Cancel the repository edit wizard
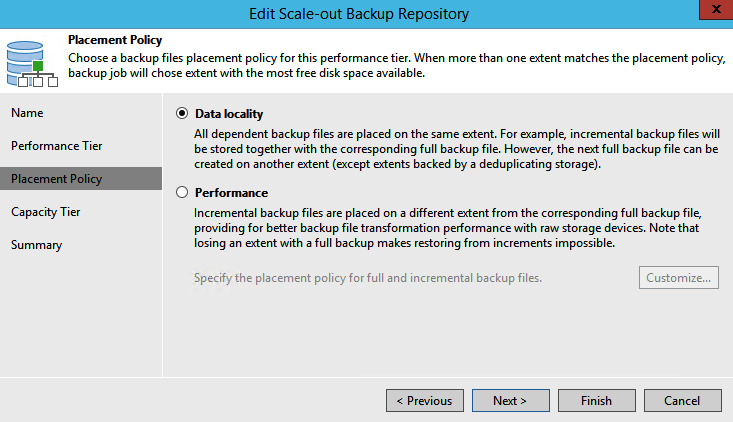Image resolution: width=733 pixels, height=422 pixels. pos(683,401)
